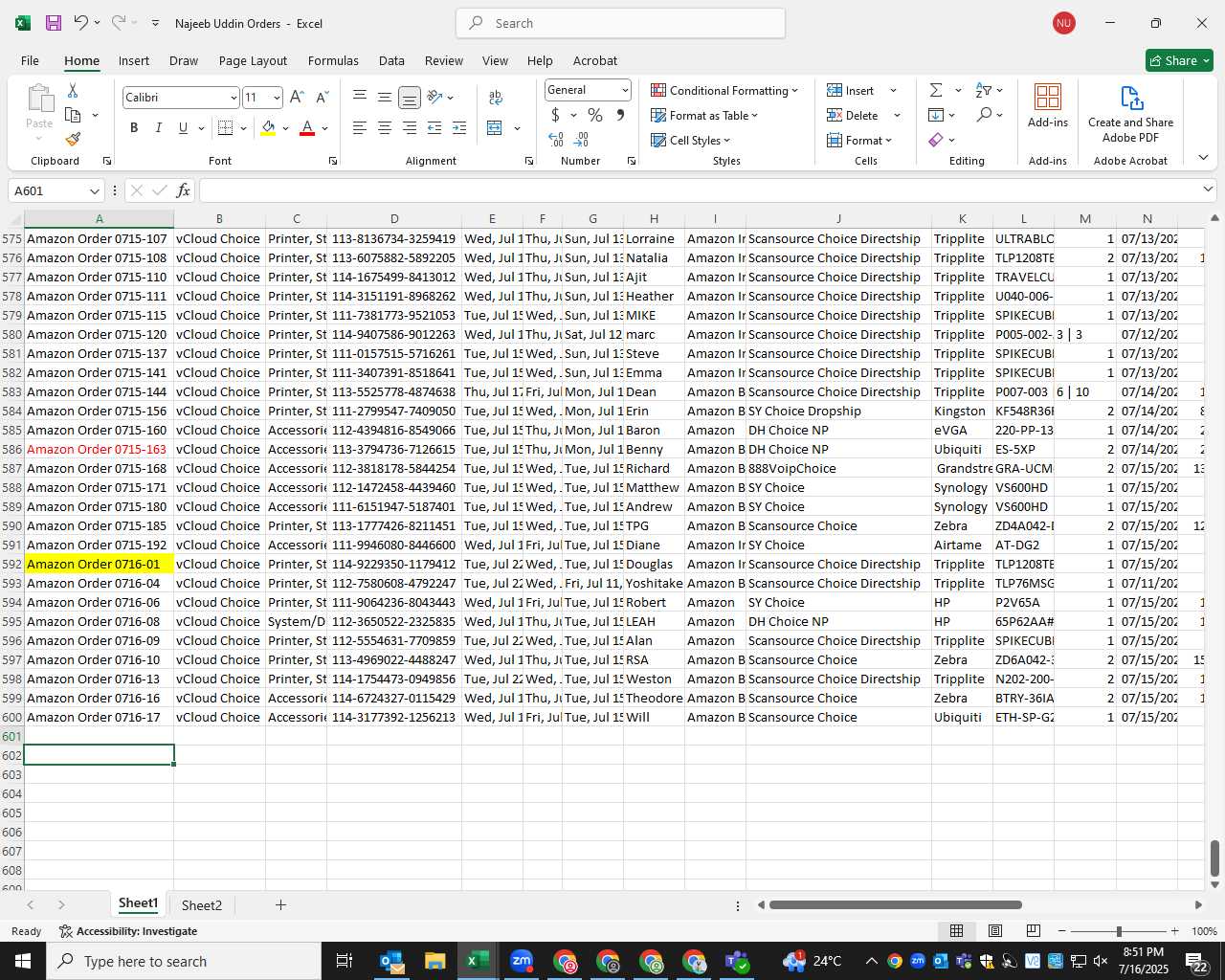The height and width of the screenshot is (980, 1225).
Task: Open the Review tab
Action: click(444, 60)
